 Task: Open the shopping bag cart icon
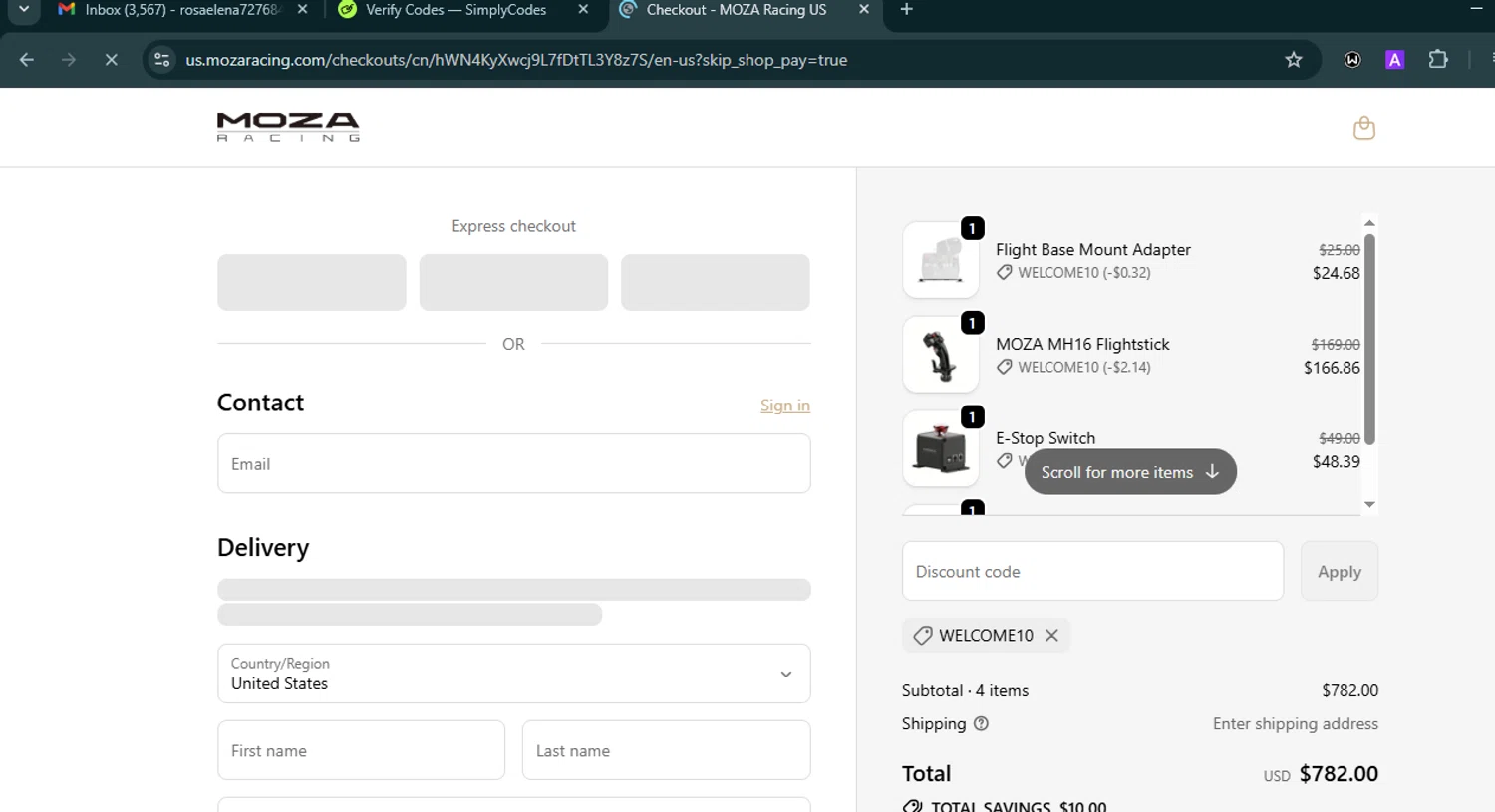(x=1364, y=128)
